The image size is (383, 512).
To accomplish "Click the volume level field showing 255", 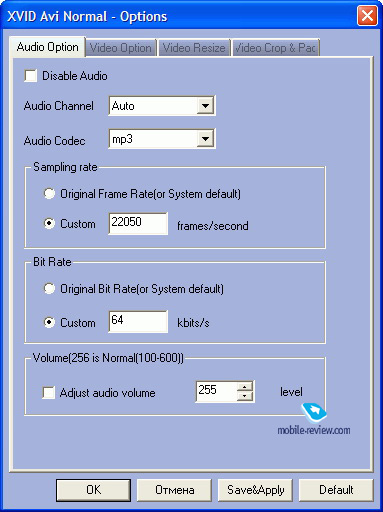I will (x=216, y=391).
